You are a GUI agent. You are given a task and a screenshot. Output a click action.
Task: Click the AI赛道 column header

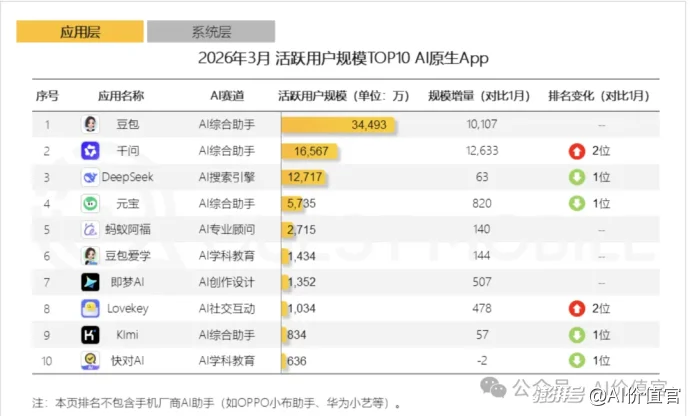[x=227, y=96]
